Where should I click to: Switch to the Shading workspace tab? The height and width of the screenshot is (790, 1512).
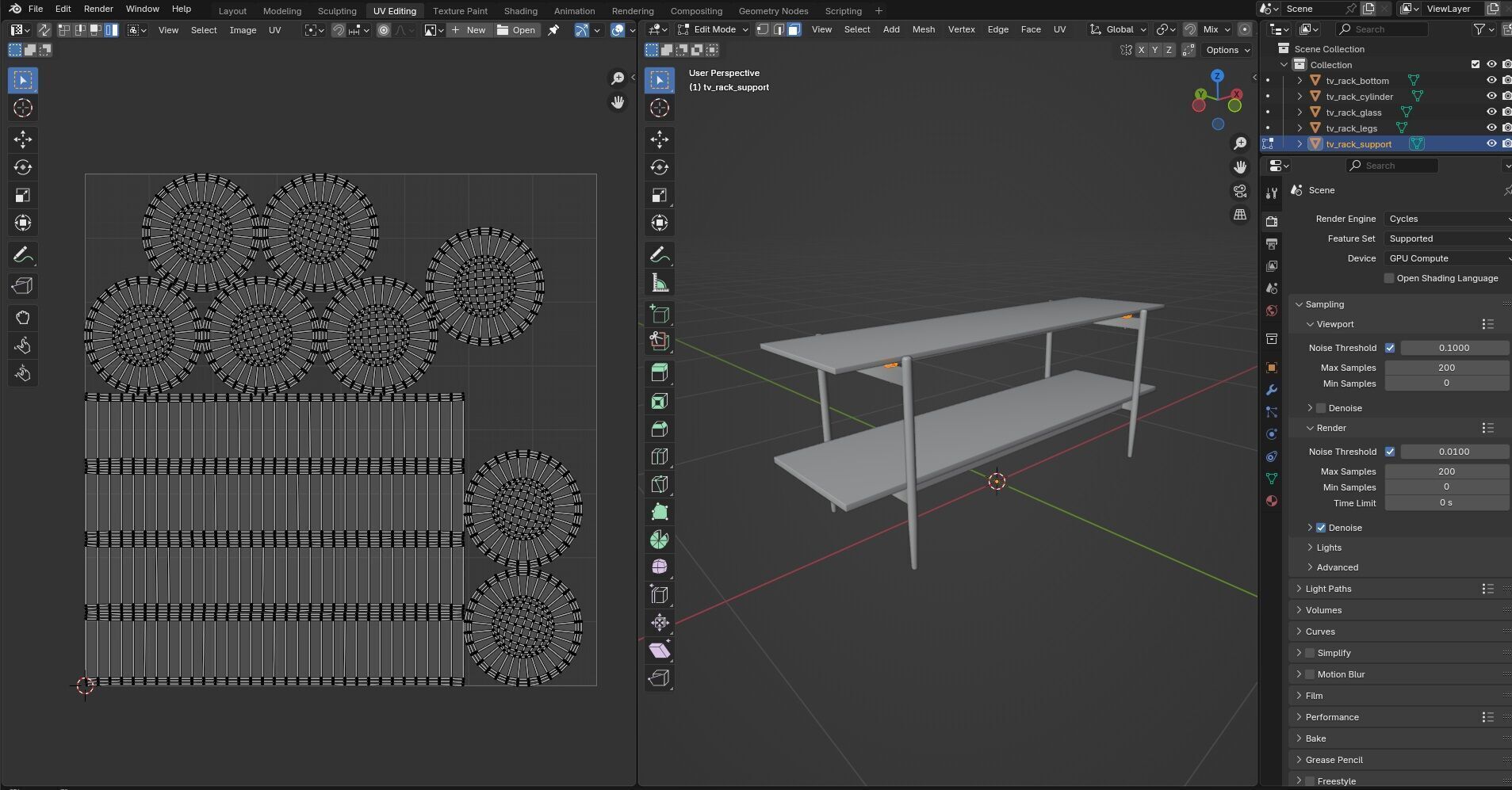pyautogui.click(x=520, y=11)
